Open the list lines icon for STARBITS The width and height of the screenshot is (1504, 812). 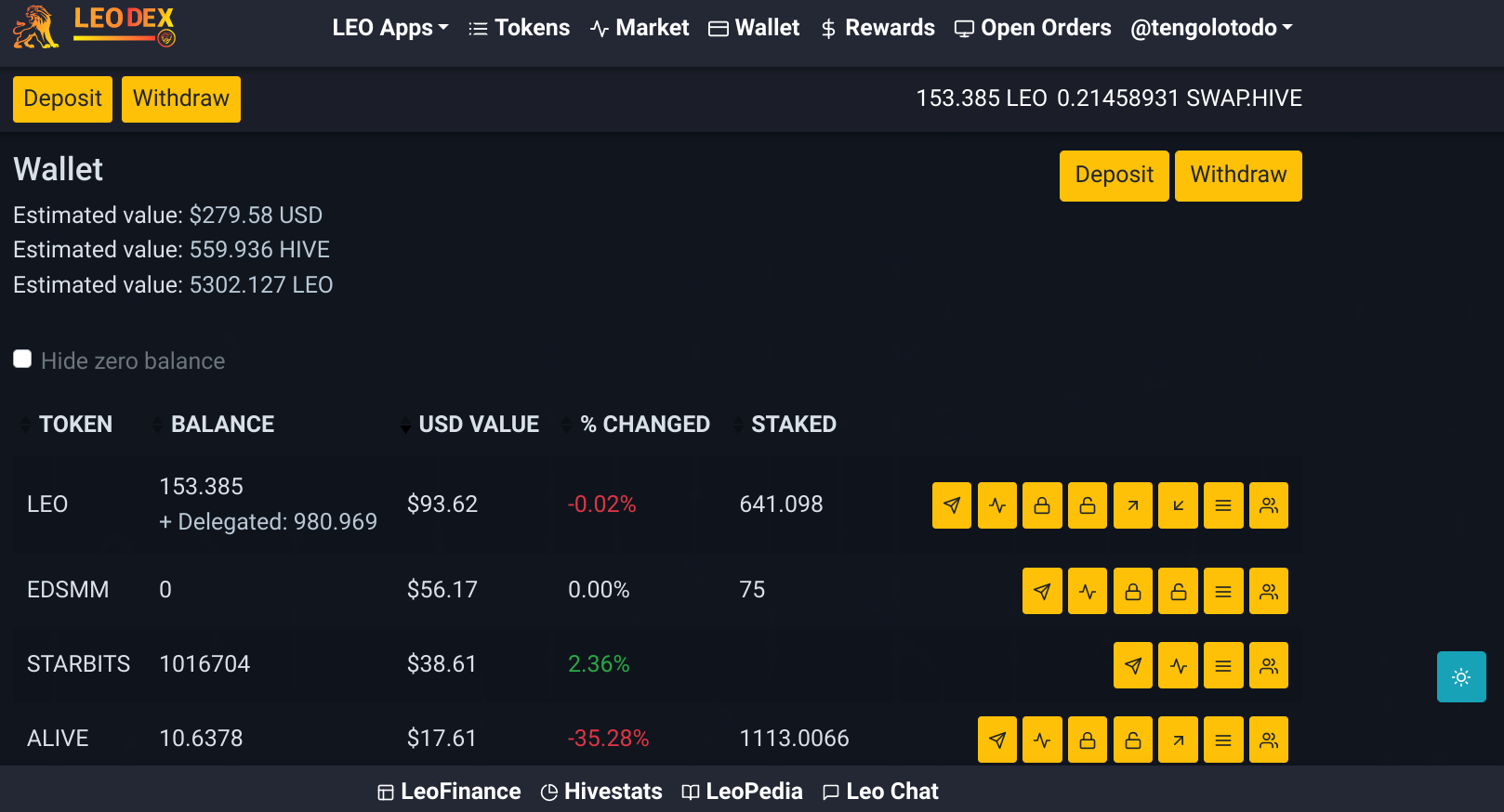[1223, 665]
